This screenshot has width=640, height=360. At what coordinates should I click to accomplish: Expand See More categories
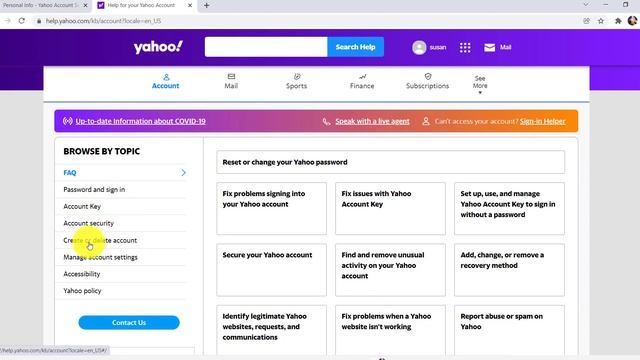click(x=480, y=84)
